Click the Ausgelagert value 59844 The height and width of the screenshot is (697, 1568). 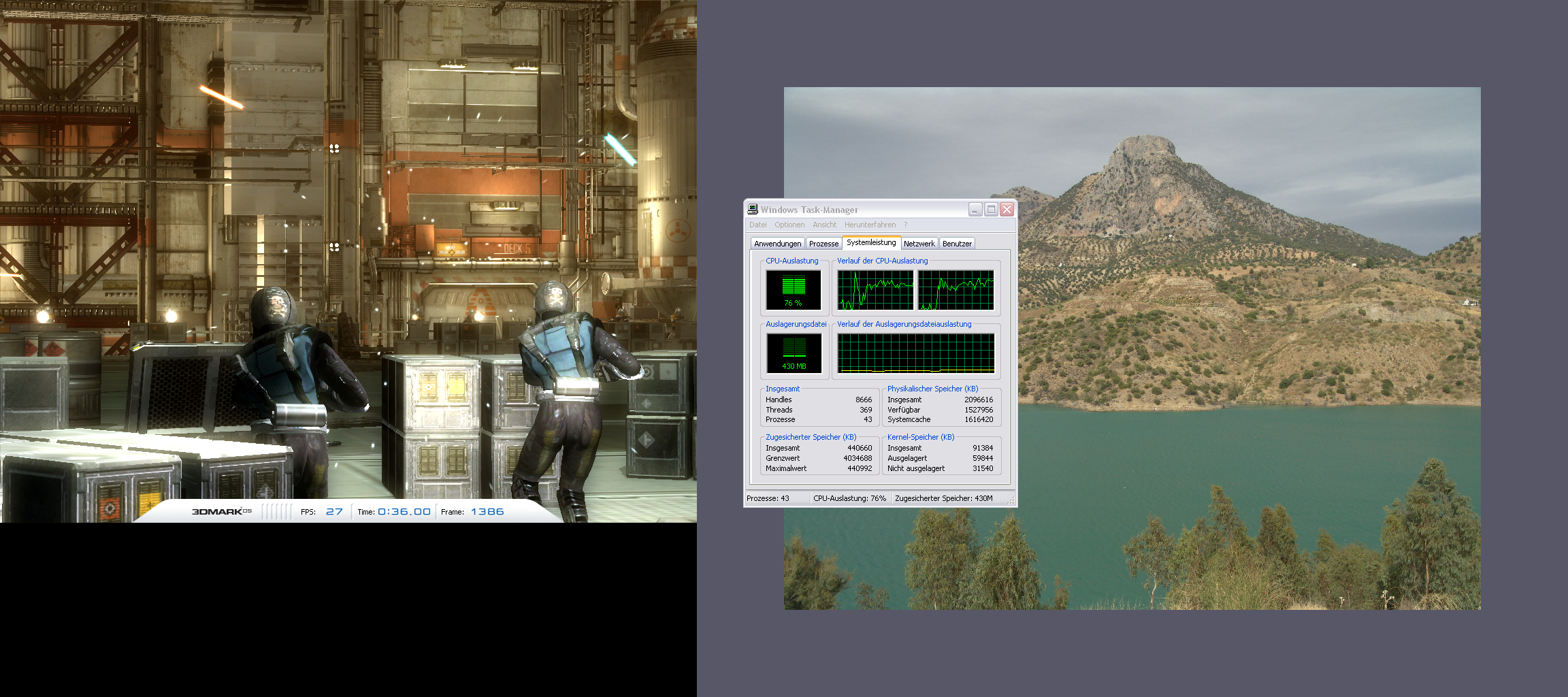coord(983,459)
